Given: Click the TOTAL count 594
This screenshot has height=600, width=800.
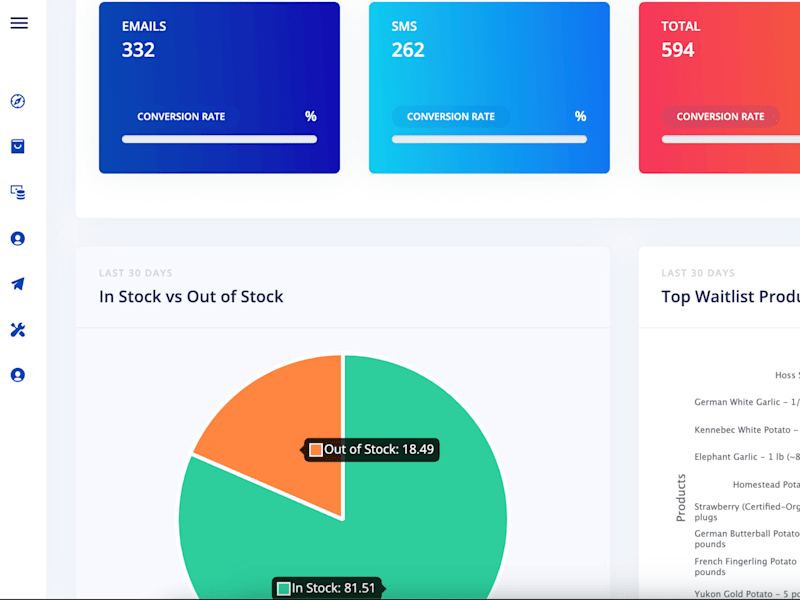Looking at the screenshot, I should click(x=678, y=50).
